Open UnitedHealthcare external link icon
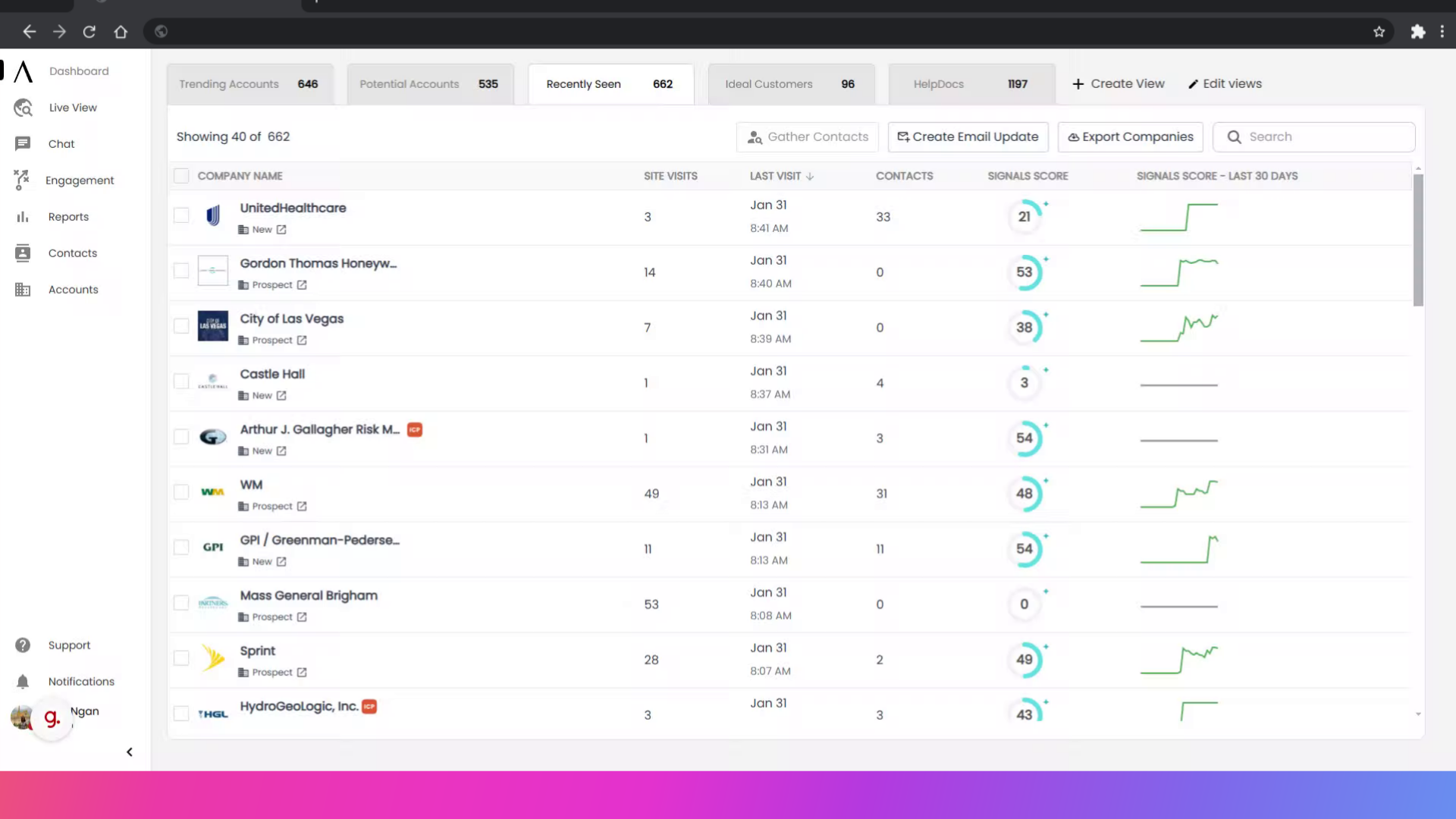 coord(281,230)
